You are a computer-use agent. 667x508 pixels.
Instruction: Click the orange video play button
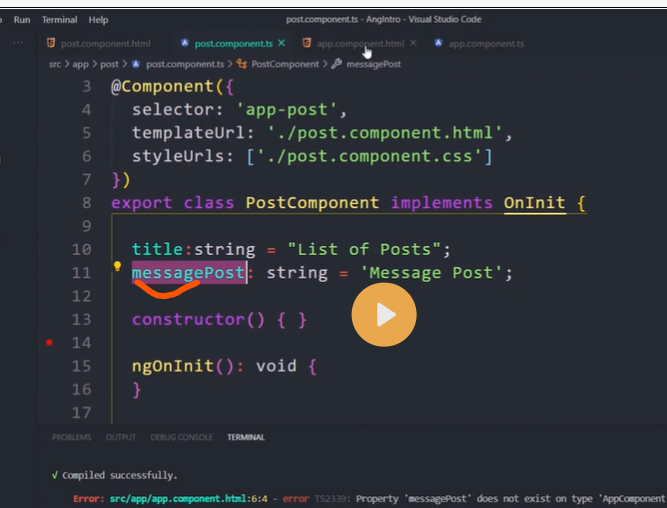(x=384, y=315)
